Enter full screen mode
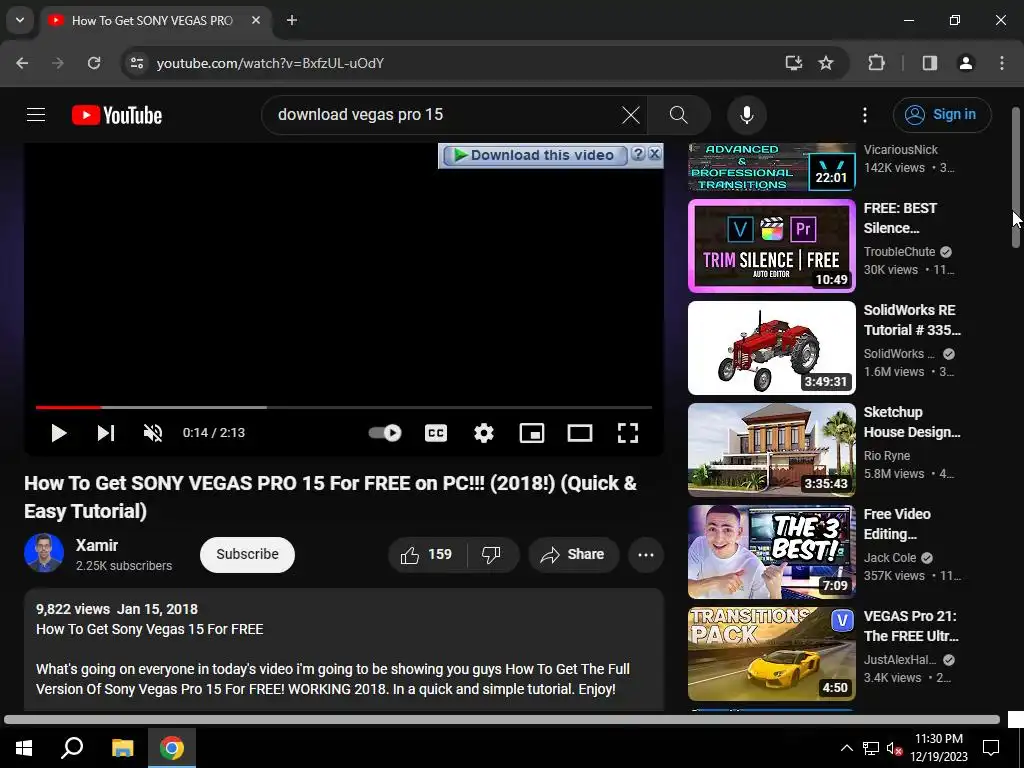 [x=628, y=433]
